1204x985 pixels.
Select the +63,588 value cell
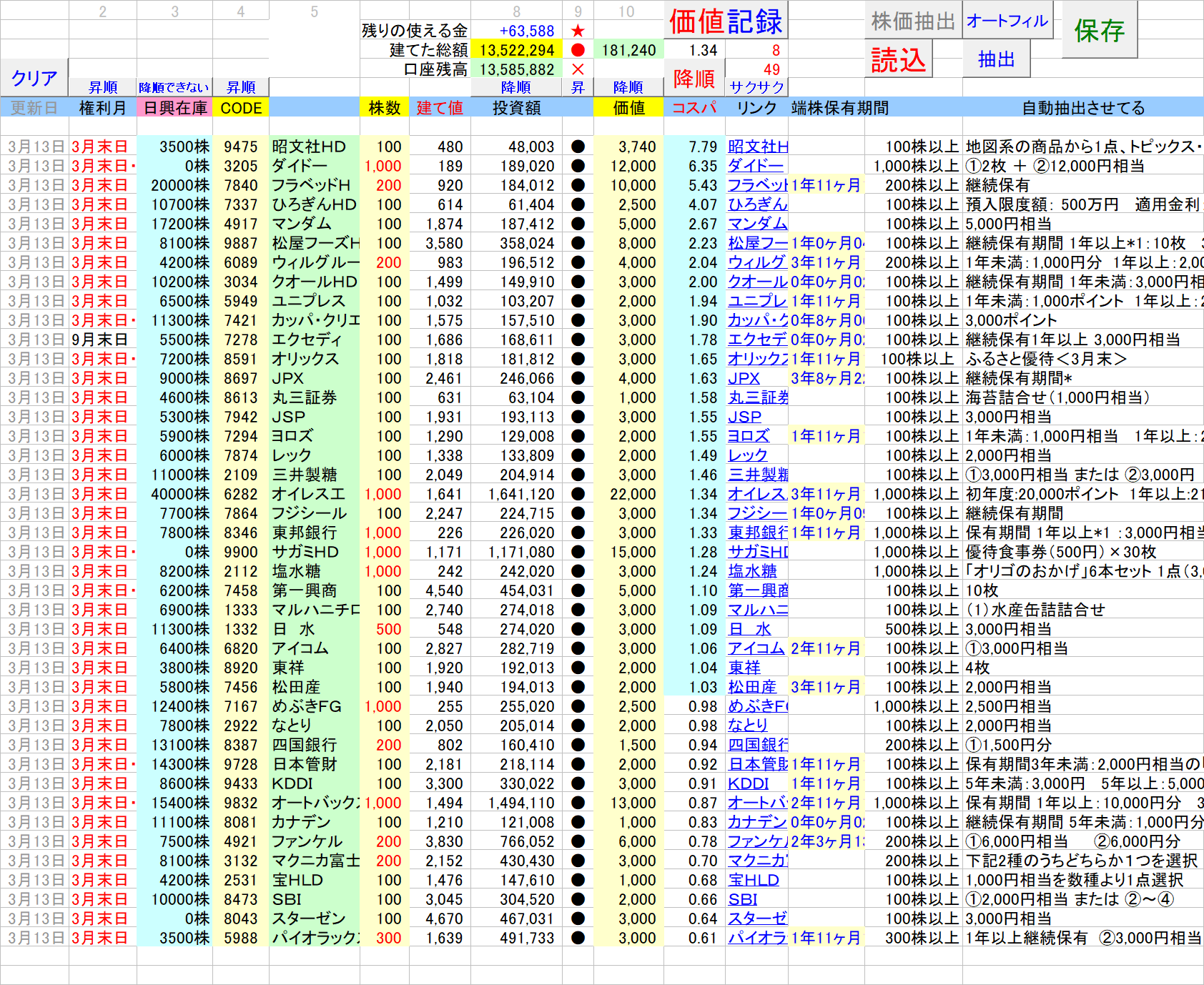(516, 31)
